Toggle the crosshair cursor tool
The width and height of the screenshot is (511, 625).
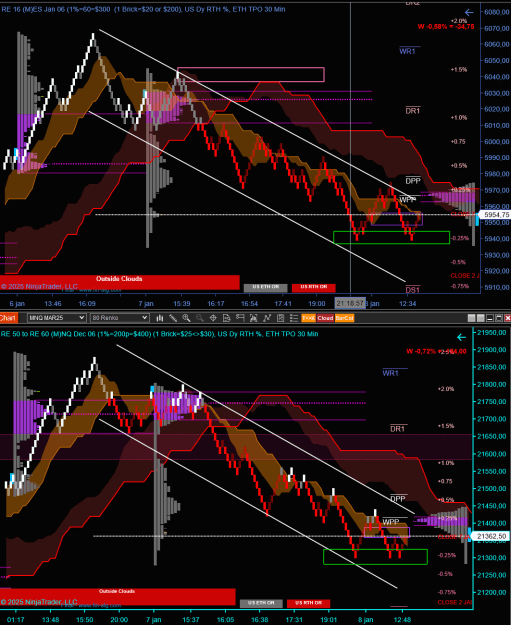(213, 318)
